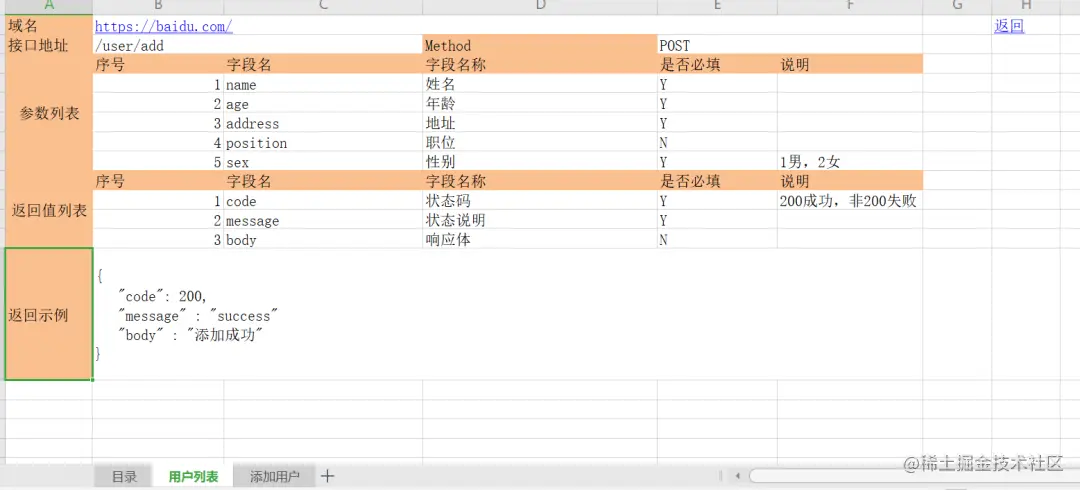Viewport: 1080px width, 490px height.
Task: Select the message field cell
Action: [x=323, y=220]
